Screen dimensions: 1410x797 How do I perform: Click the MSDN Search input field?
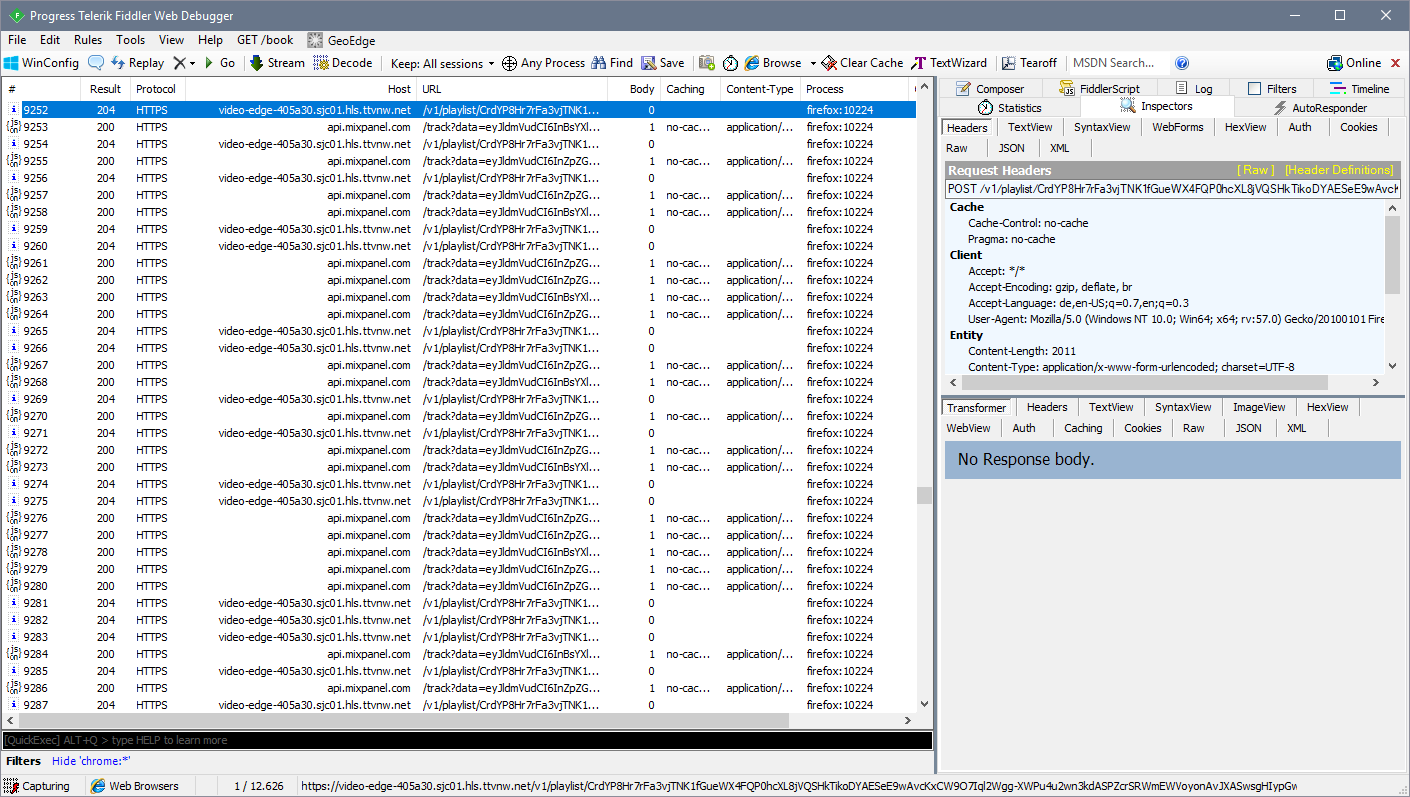tap(1119, 63)
